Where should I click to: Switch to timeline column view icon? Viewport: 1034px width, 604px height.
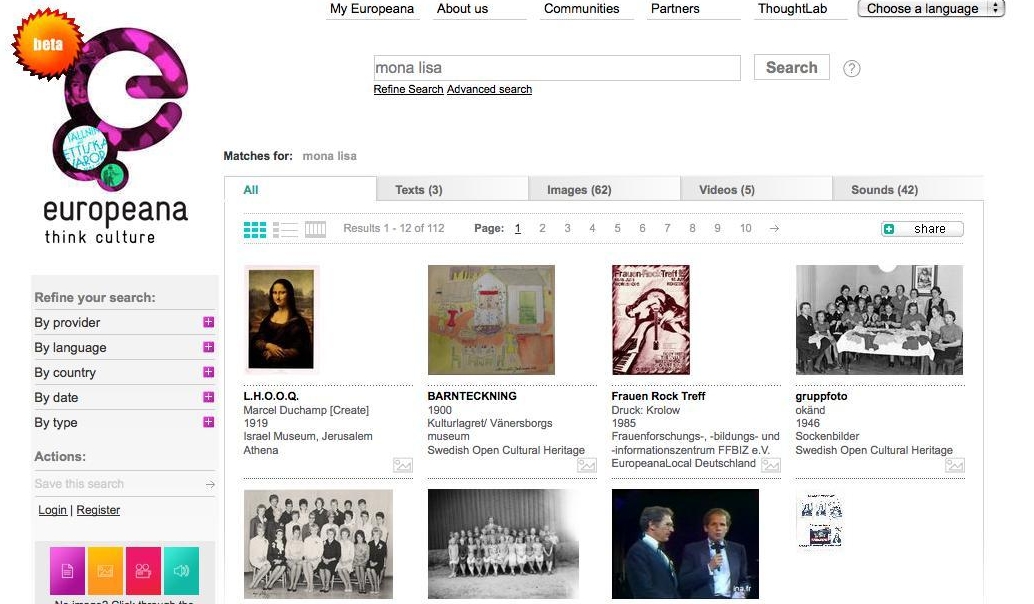pyautogui.click(x=315, y=229)
